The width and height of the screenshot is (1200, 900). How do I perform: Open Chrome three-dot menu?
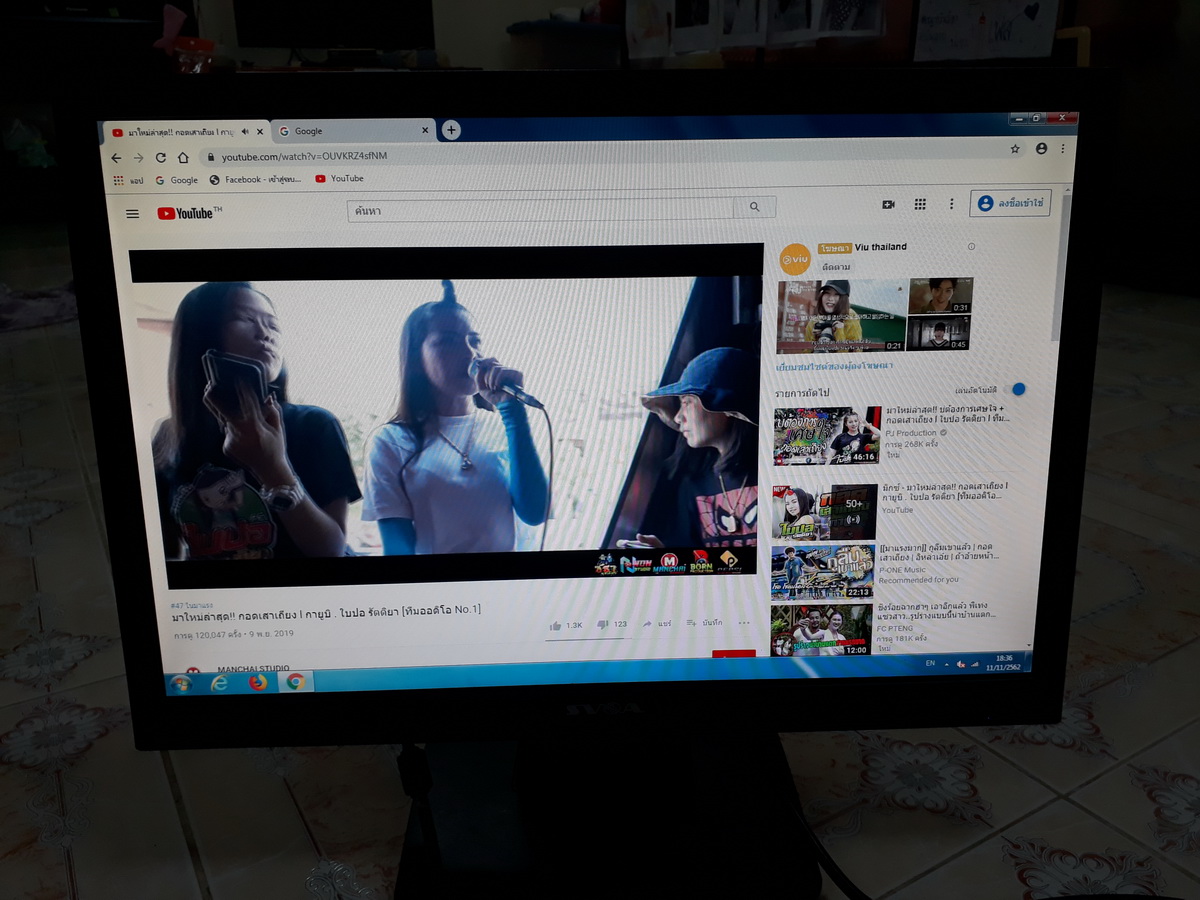pos(1062,147)
